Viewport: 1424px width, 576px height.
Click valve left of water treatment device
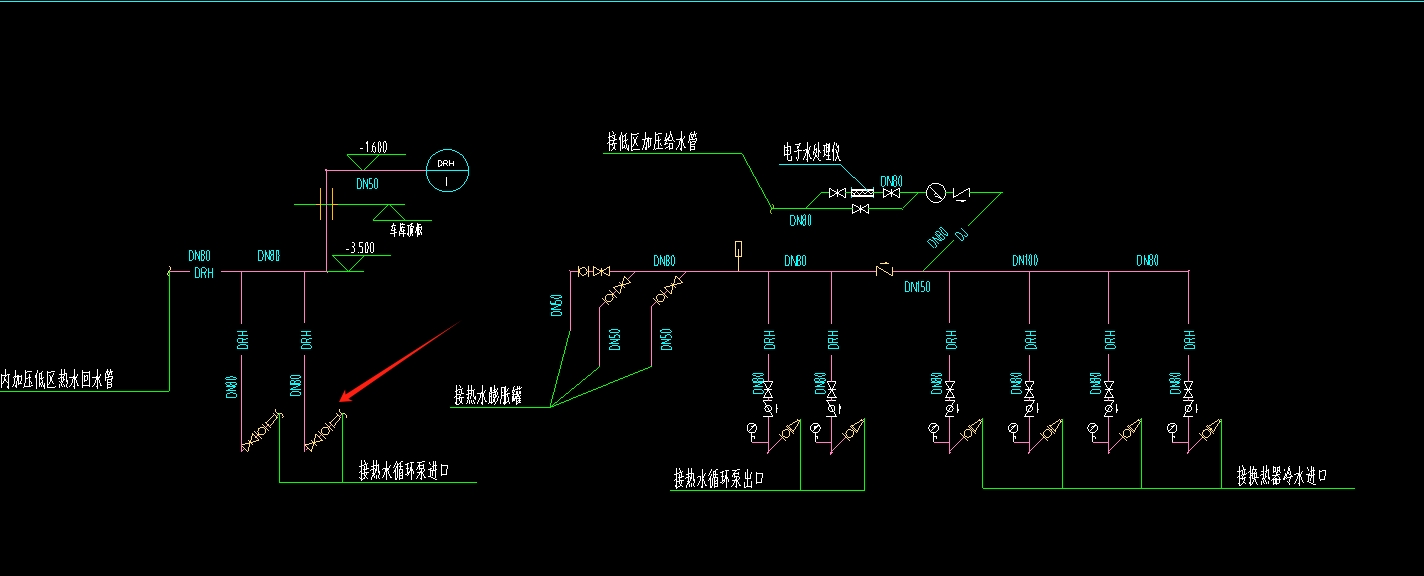[838, 192]
